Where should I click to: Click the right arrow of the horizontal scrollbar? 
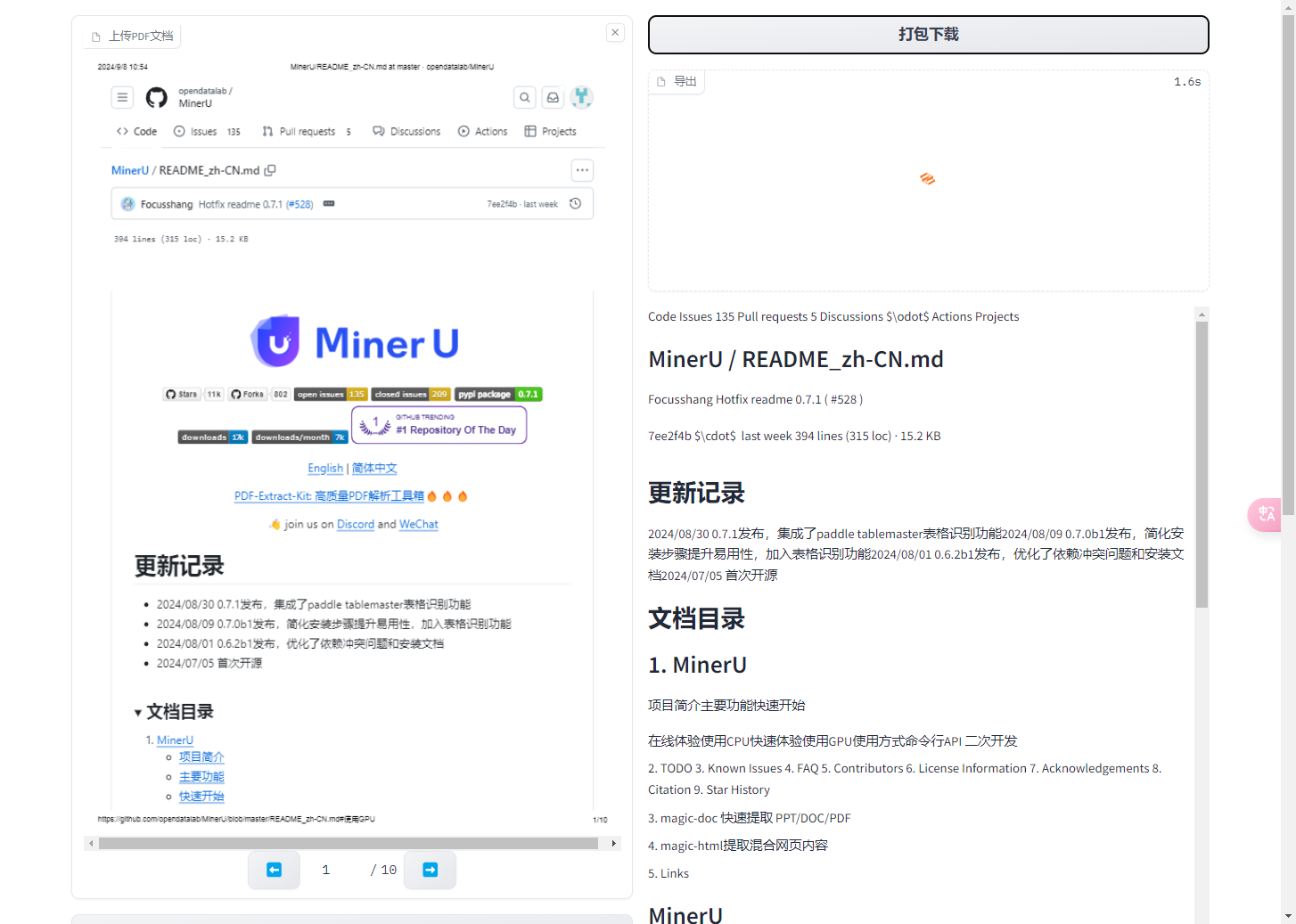[613, 843]
